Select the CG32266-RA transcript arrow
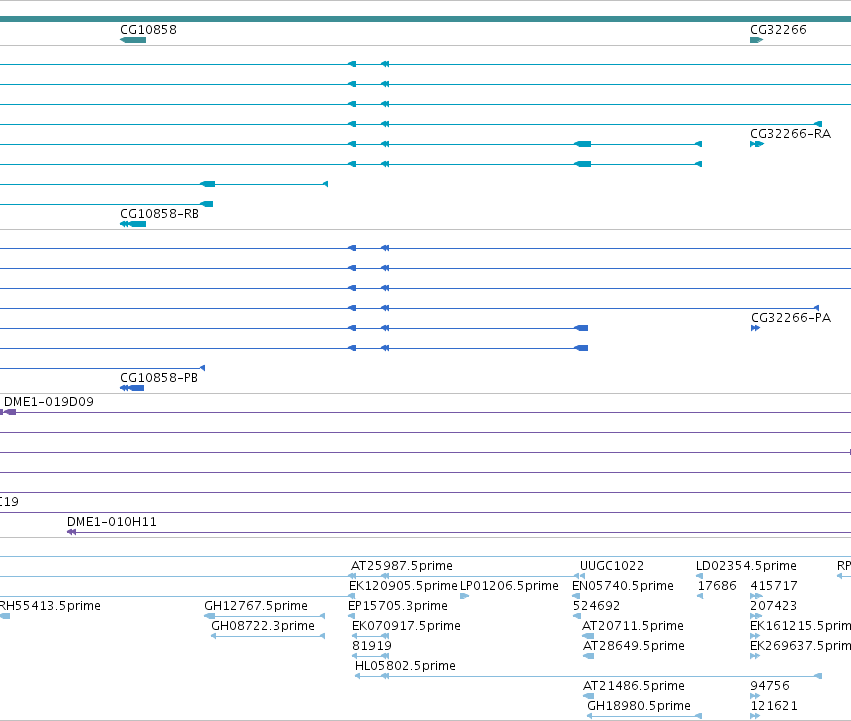 click(757, 144)
